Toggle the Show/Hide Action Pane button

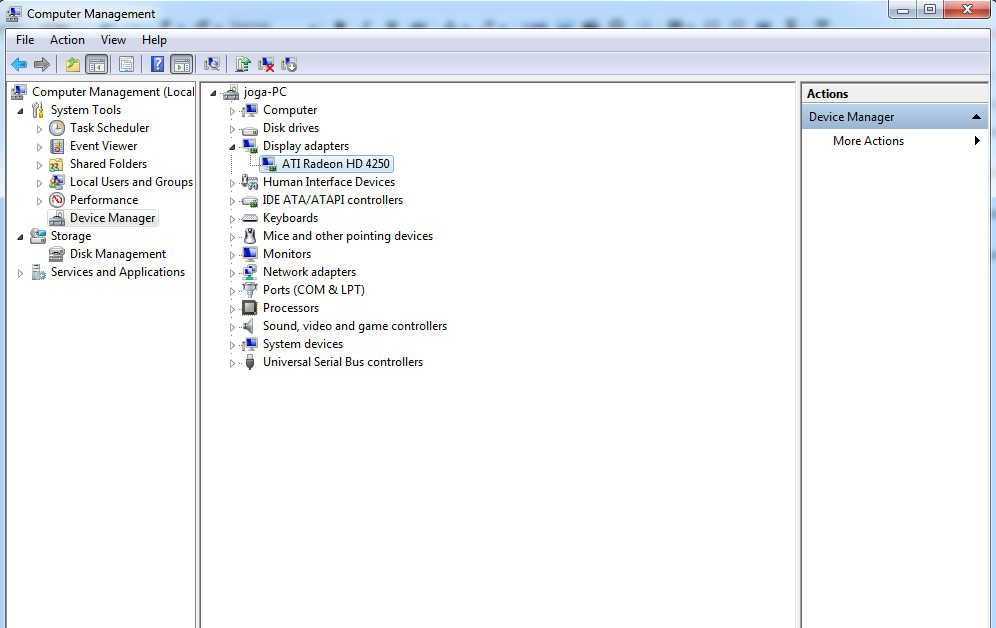pos(181,64)
